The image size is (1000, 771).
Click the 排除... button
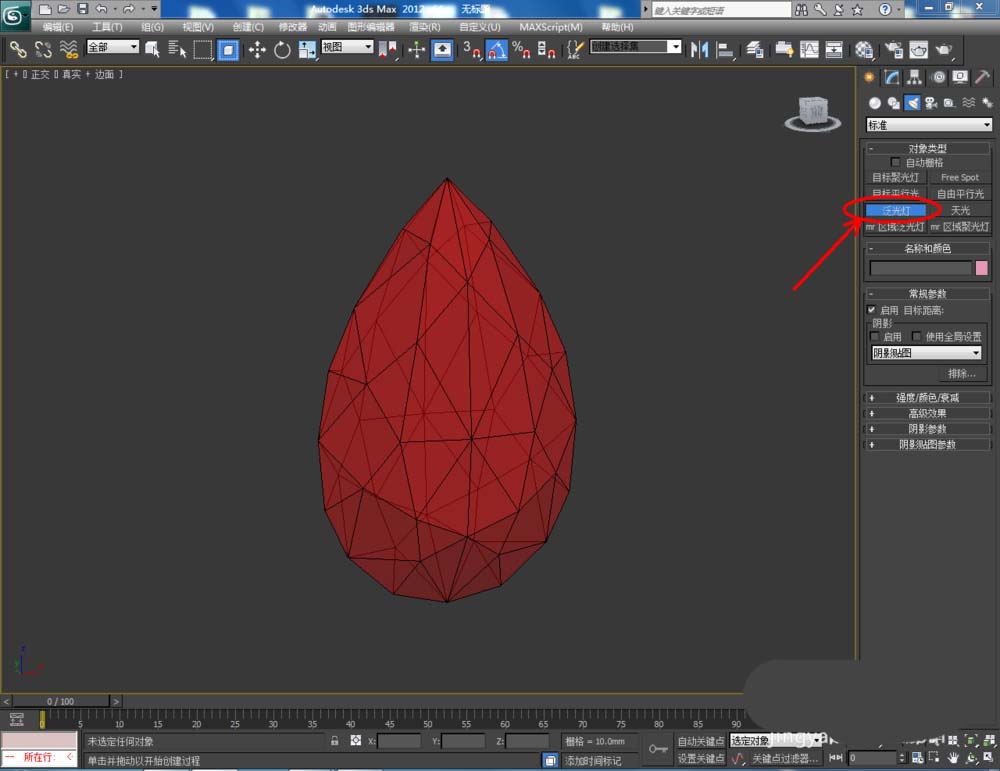tap(961, 374)
